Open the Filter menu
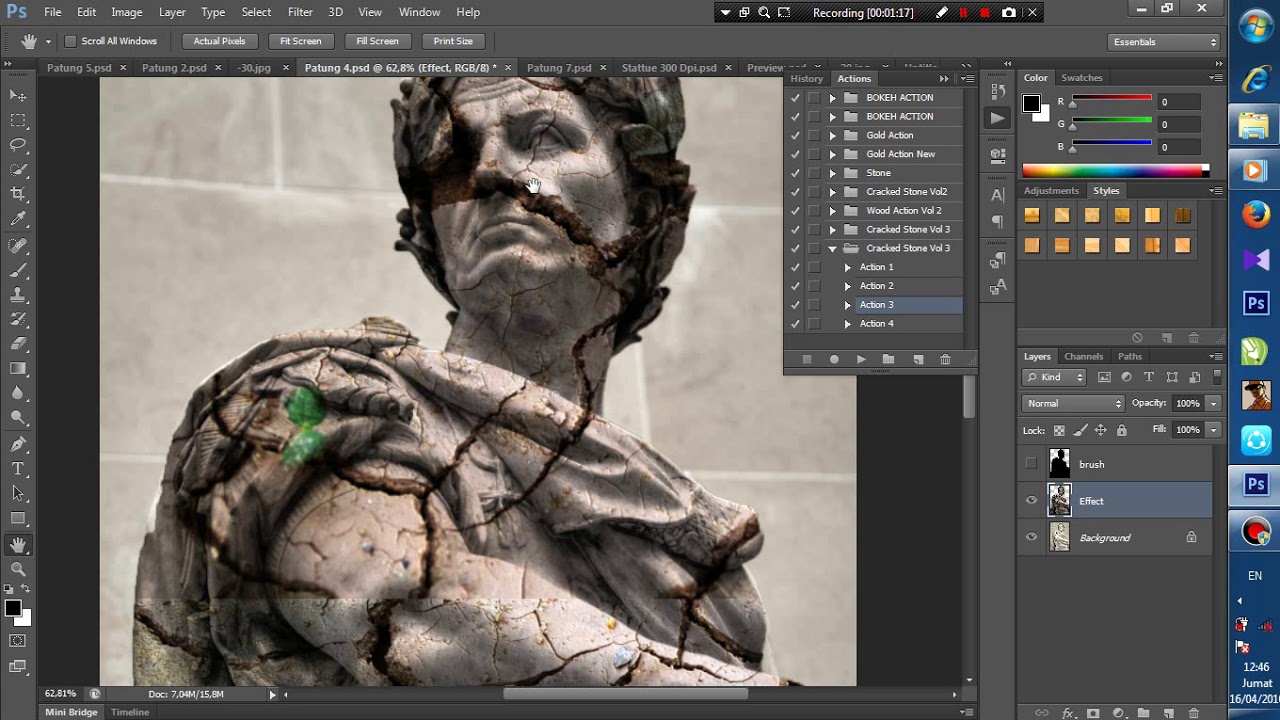Viewport: 1280px width, 720px height. tap(300, 12)
